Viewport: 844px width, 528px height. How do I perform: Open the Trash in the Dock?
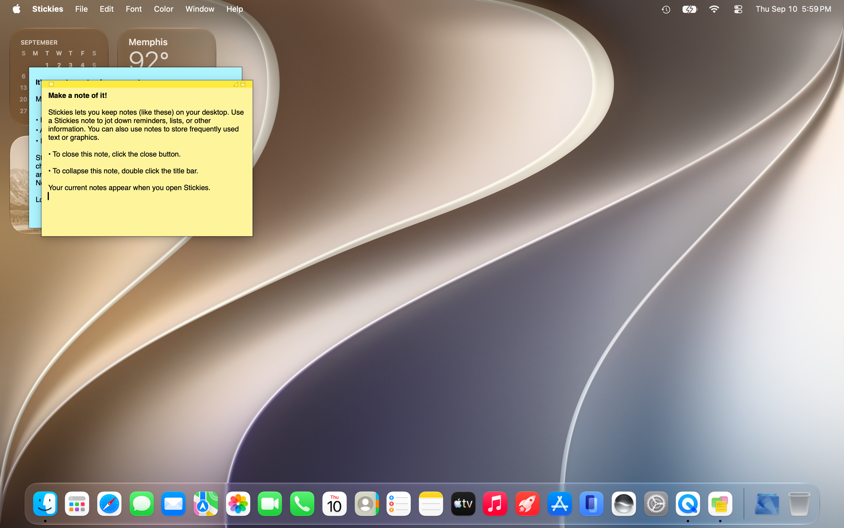pos(799,504)
